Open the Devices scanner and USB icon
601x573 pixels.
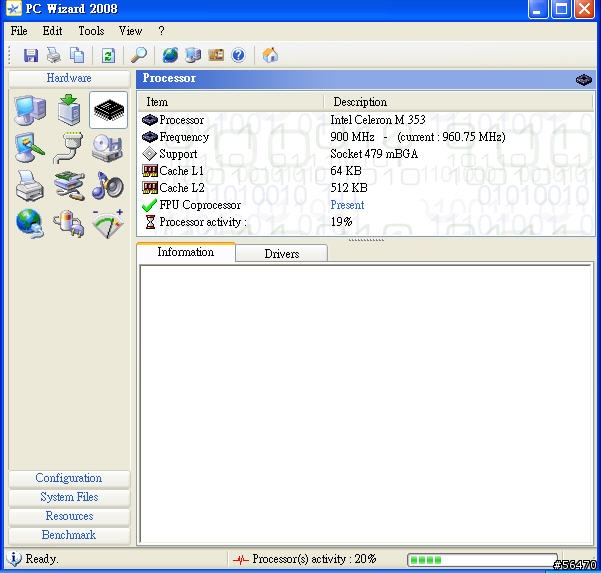(x=69, y=186)
